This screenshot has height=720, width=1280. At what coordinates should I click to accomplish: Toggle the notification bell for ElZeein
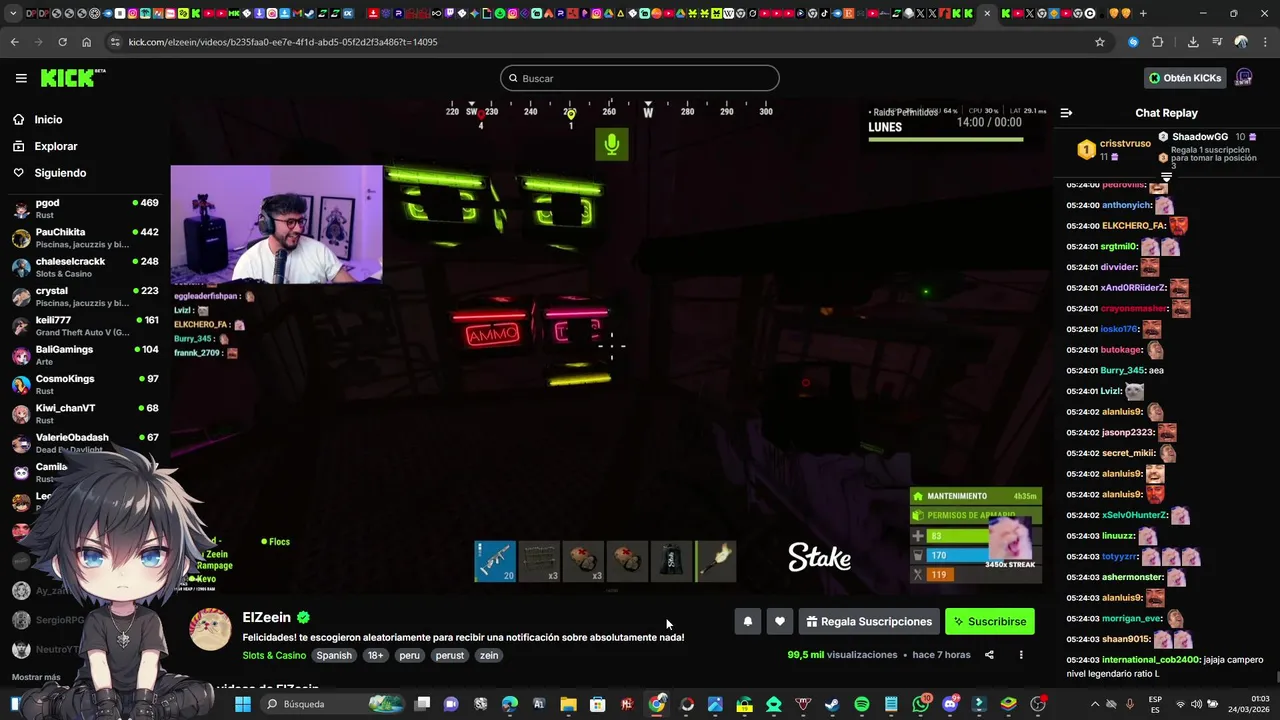[747, 621]
